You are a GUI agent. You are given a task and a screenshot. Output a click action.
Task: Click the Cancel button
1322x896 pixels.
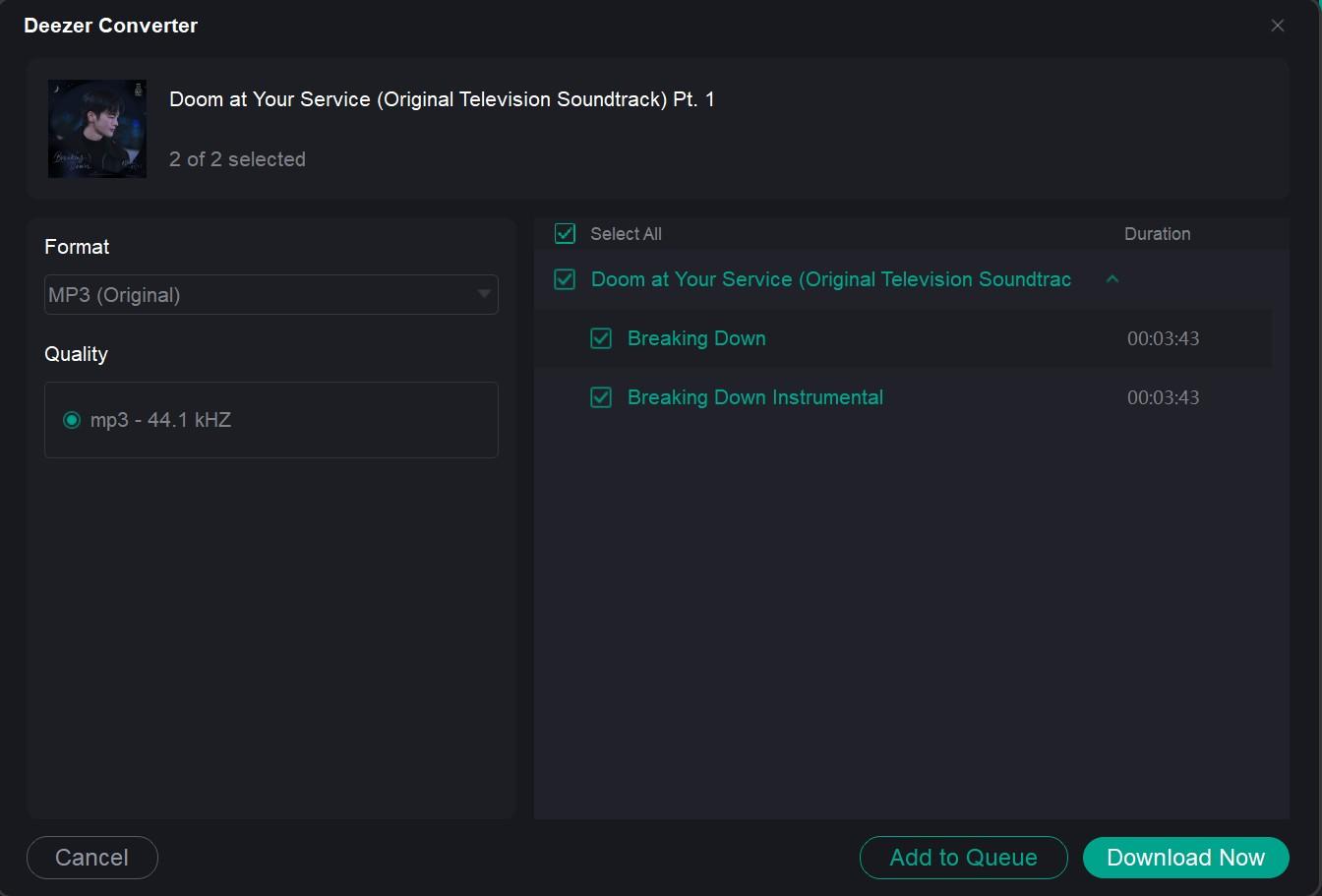[x=91, y=858]
